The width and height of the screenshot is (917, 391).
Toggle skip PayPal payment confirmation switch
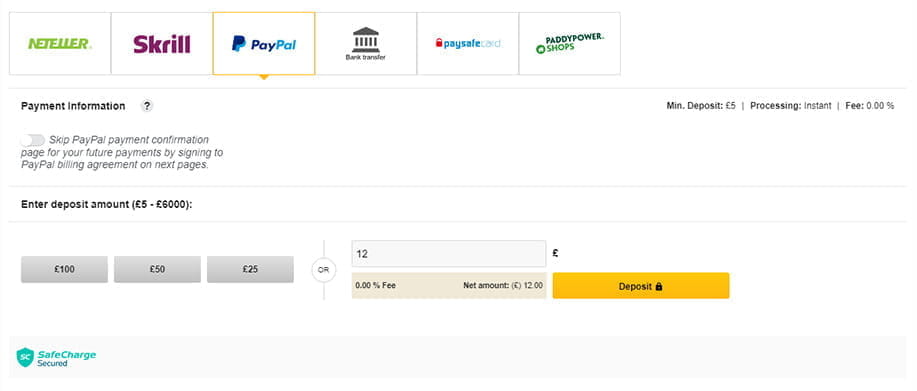32,140
